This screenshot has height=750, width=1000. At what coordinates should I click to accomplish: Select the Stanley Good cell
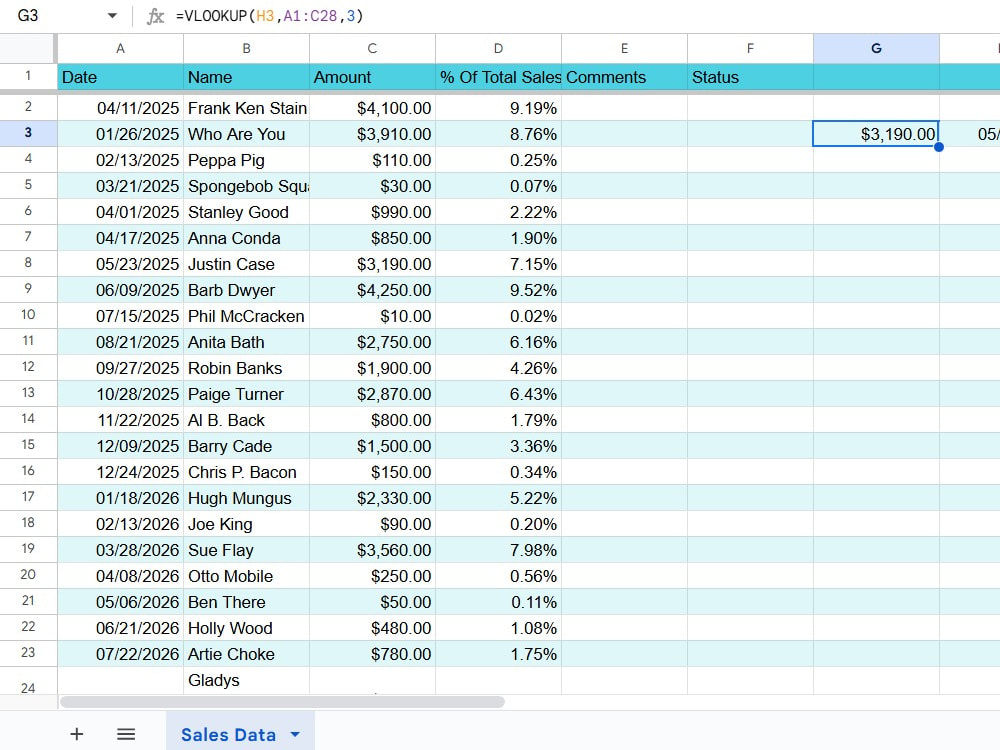coord(246,212)
